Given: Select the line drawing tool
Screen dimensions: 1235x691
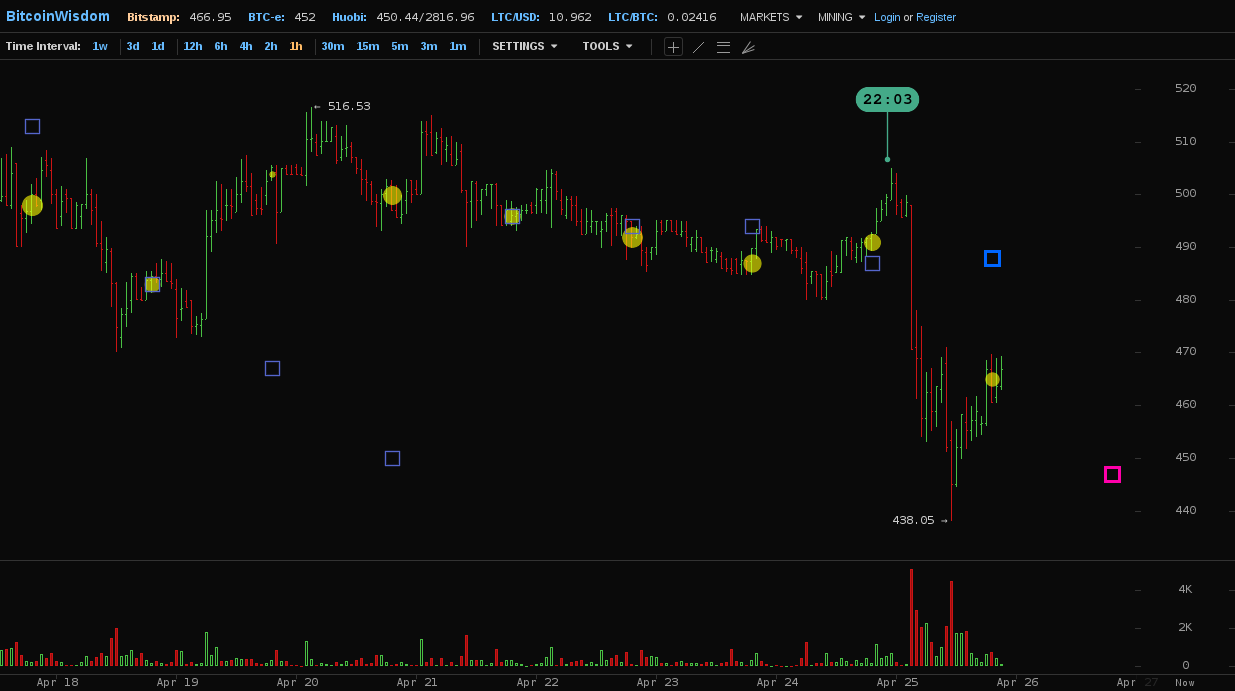Looking at the screenshot, I should (698, 47).
